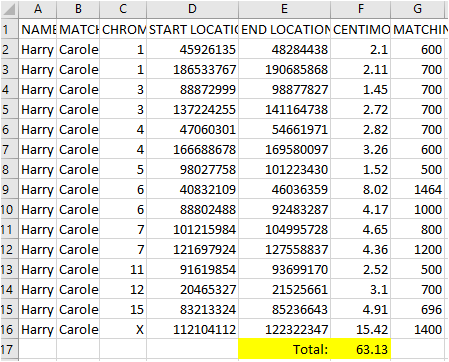Select column D header
This screenshot has height=362, width=449.
click(x=192, y=9)
